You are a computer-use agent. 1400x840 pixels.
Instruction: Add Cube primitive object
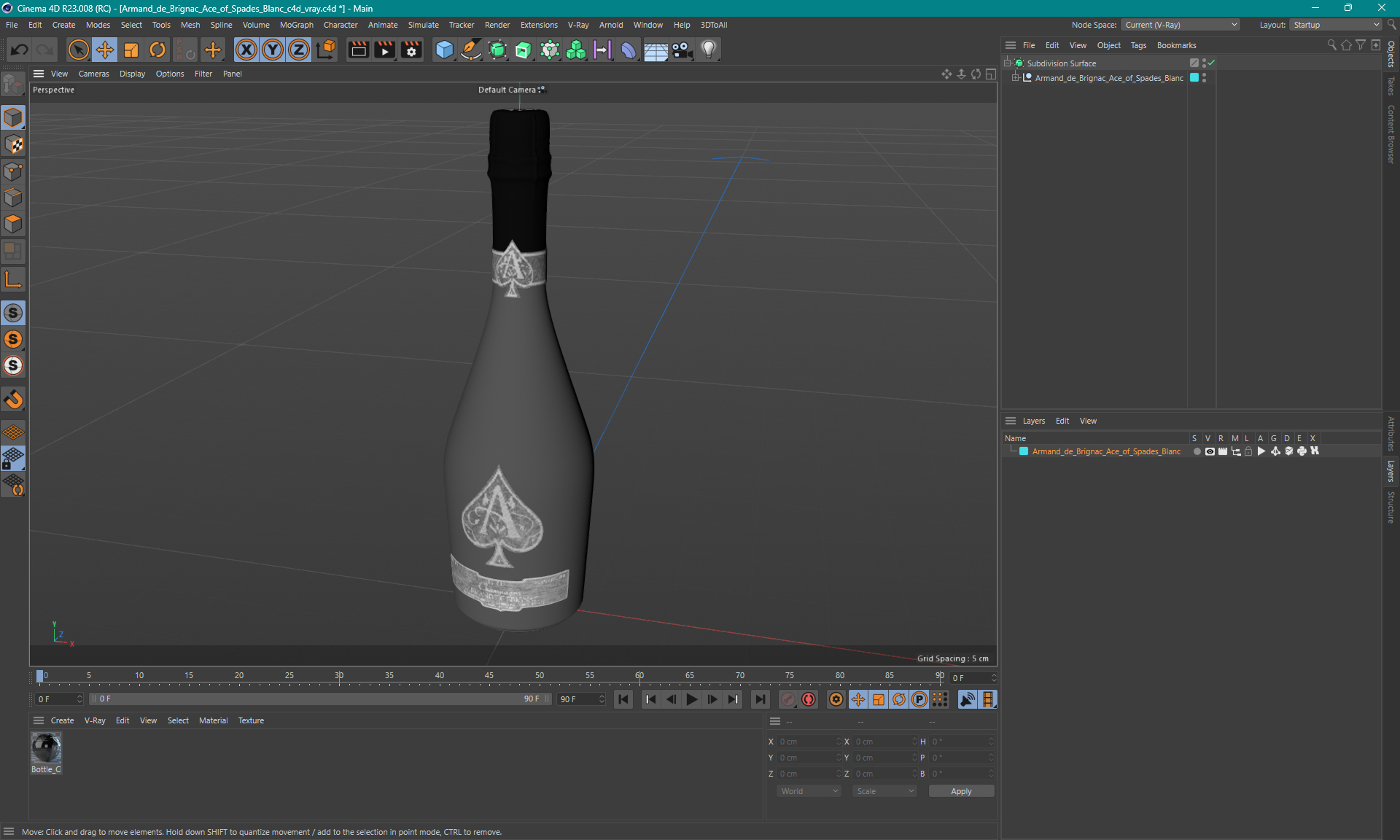click(x=444, y=50)
